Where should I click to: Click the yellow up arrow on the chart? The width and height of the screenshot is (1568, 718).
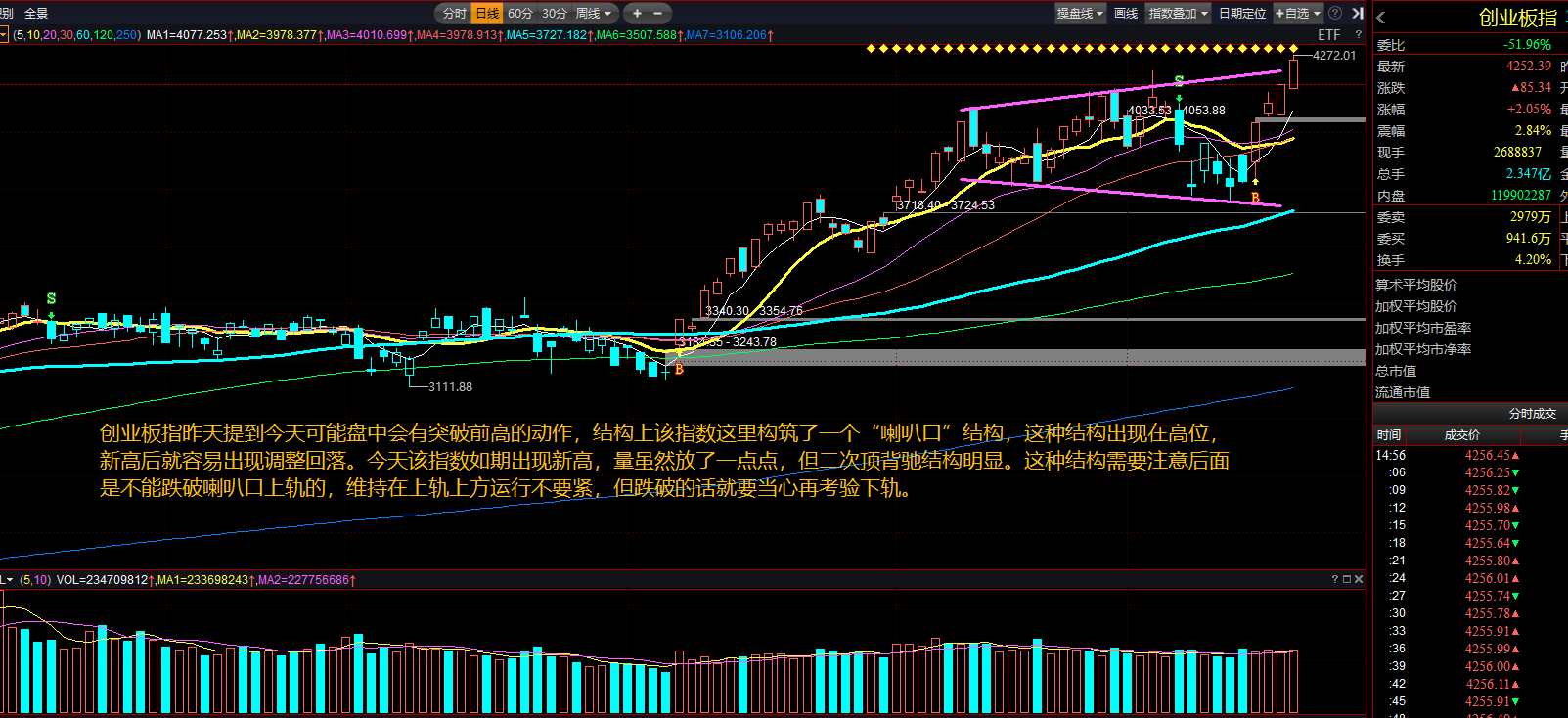[x=1255, y=181]
